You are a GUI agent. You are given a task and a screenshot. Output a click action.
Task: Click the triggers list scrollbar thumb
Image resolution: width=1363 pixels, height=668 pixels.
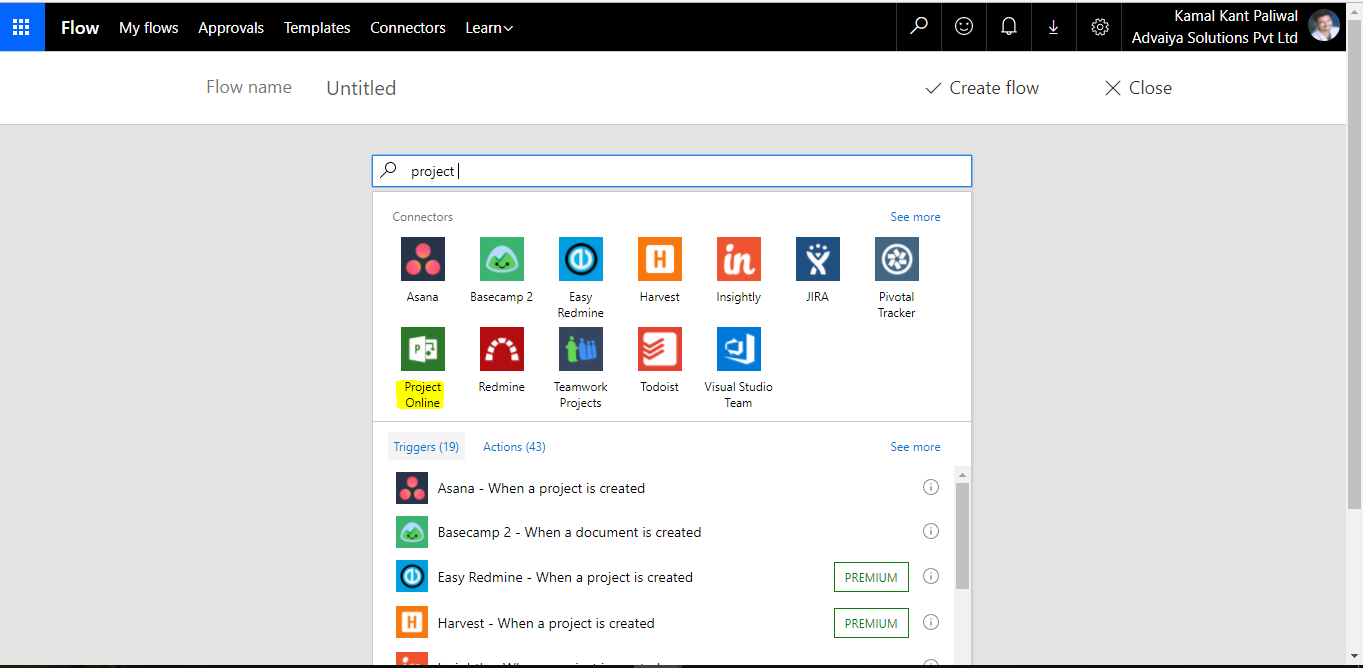pyautogui.click(x=962, y=536)
